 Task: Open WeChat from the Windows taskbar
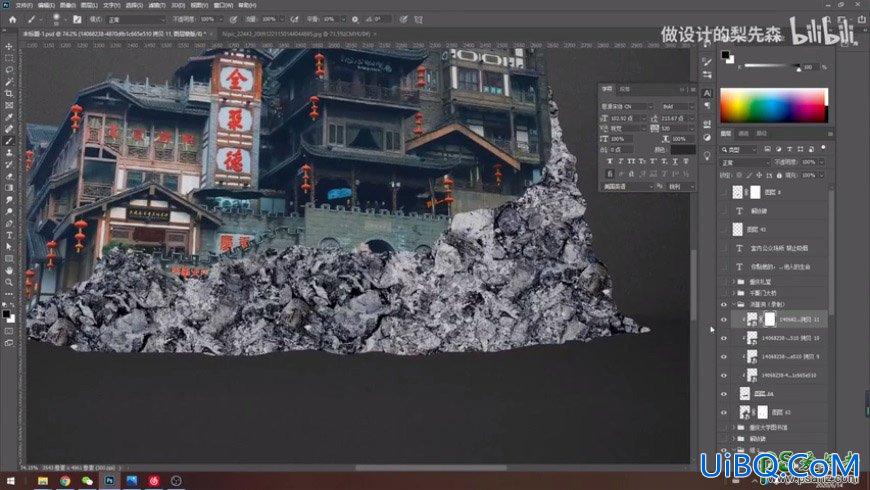87,481
